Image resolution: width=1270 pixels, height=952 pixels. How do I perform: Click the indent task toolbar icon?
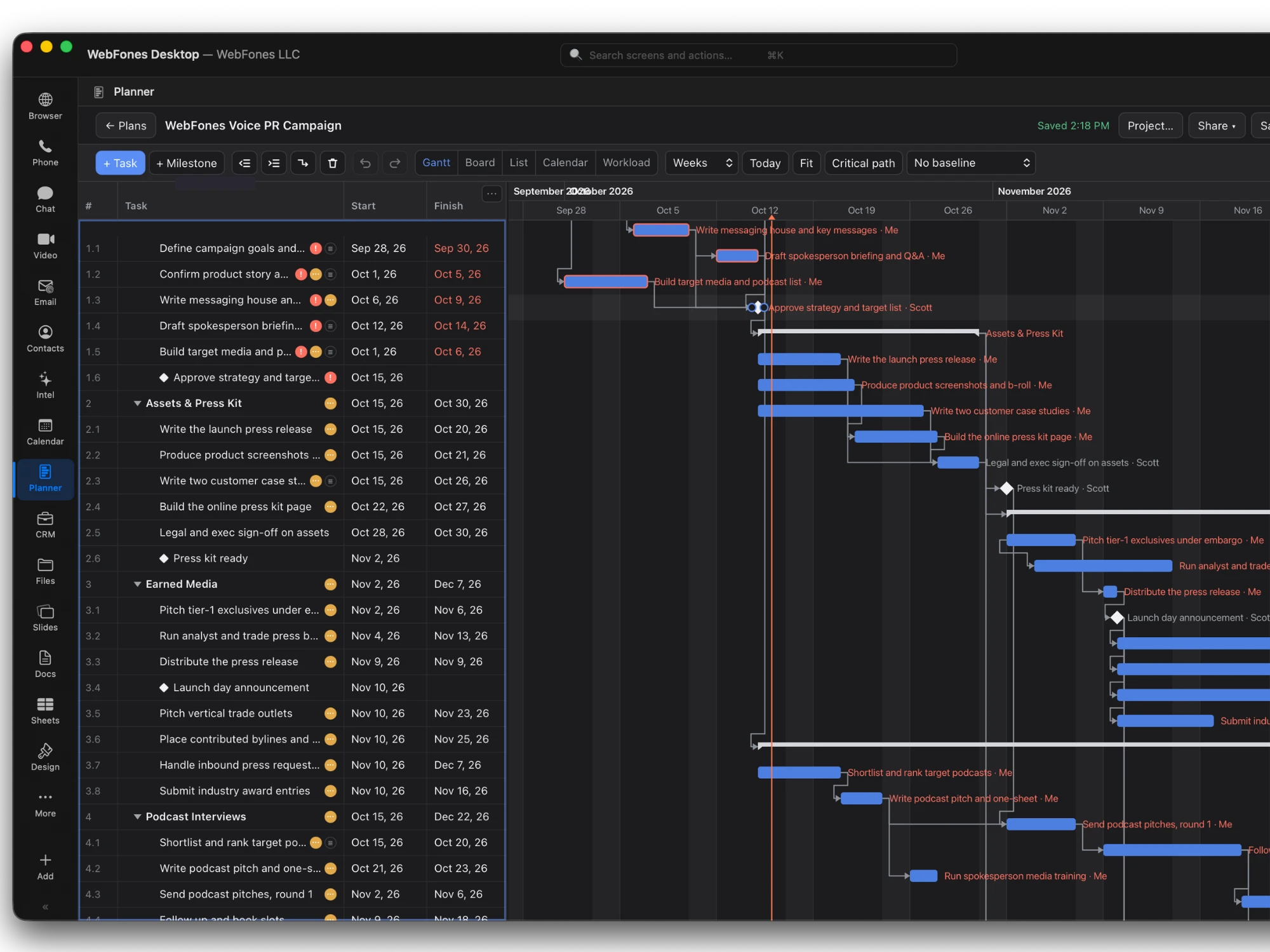(274, 163)
